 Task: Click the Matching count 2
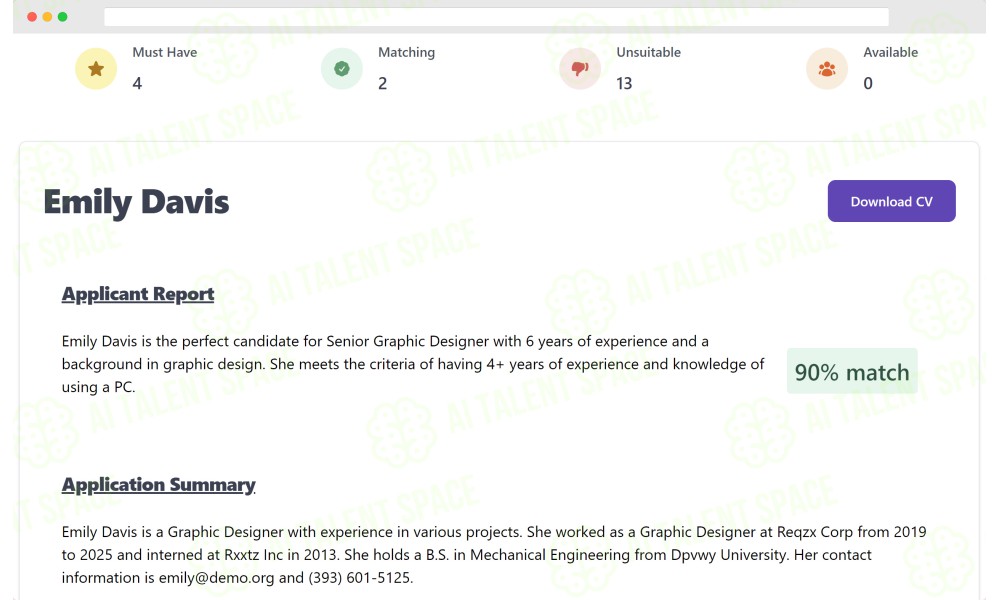(x=382, y=84)
